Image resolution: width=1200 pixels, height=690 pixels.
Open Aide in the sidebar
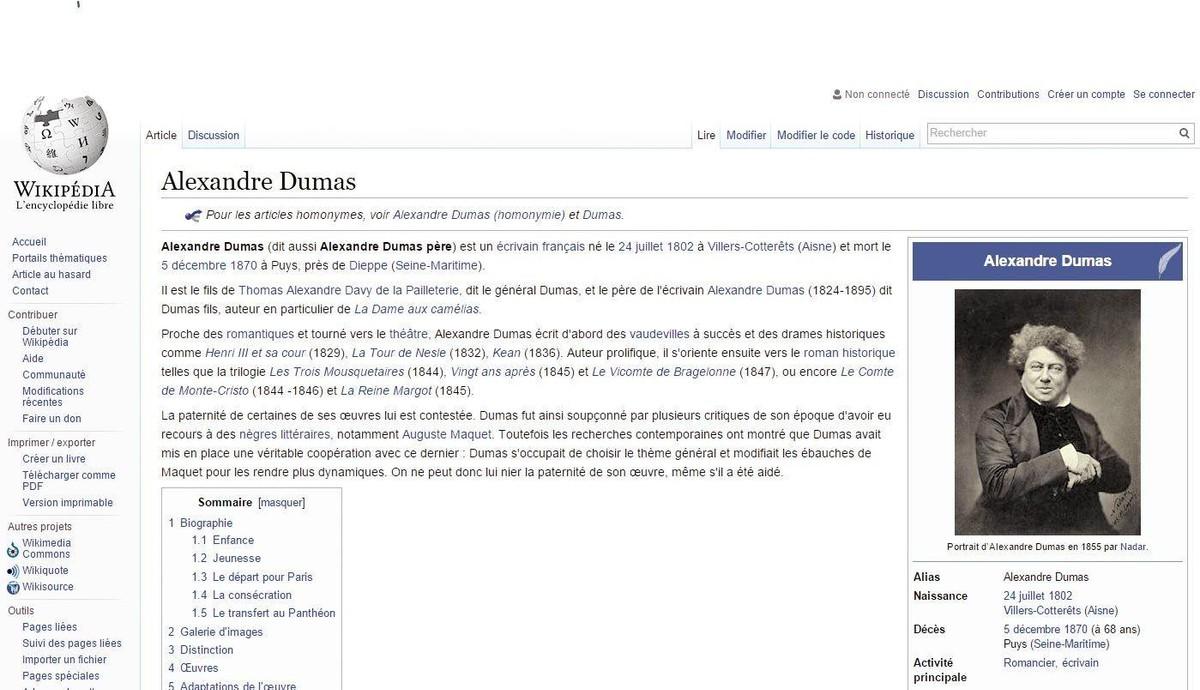click(33, 359)
